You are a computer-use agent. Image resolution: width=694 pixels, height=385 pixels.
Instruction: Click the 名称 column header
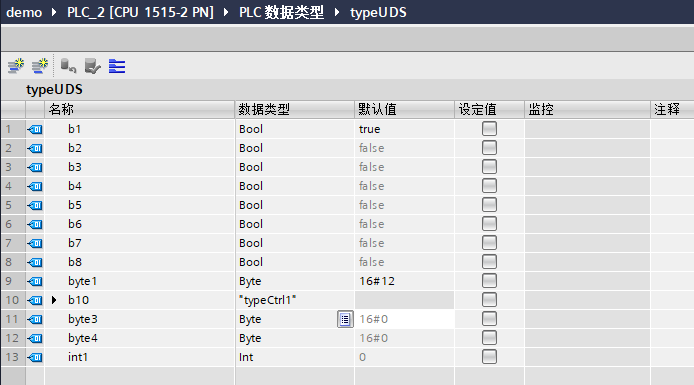(x=139, y=109)
